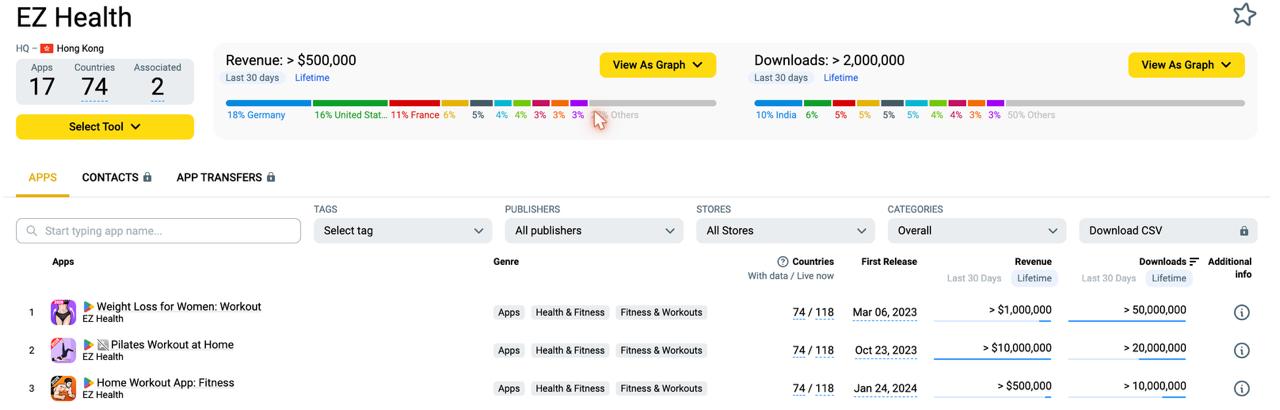Click the Pilates Workout app icon thumbnail

click(x=63, y=350)
